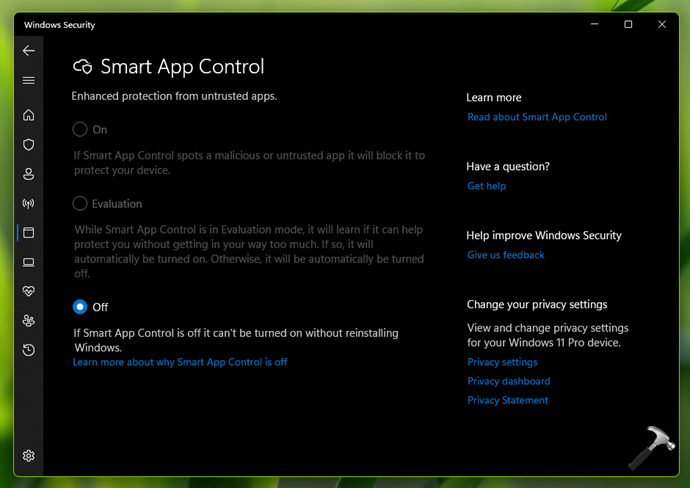Screen dimensions: 690x488
Task: Click 'Help improve Windows Security' heading
Action: coord(544,235)
